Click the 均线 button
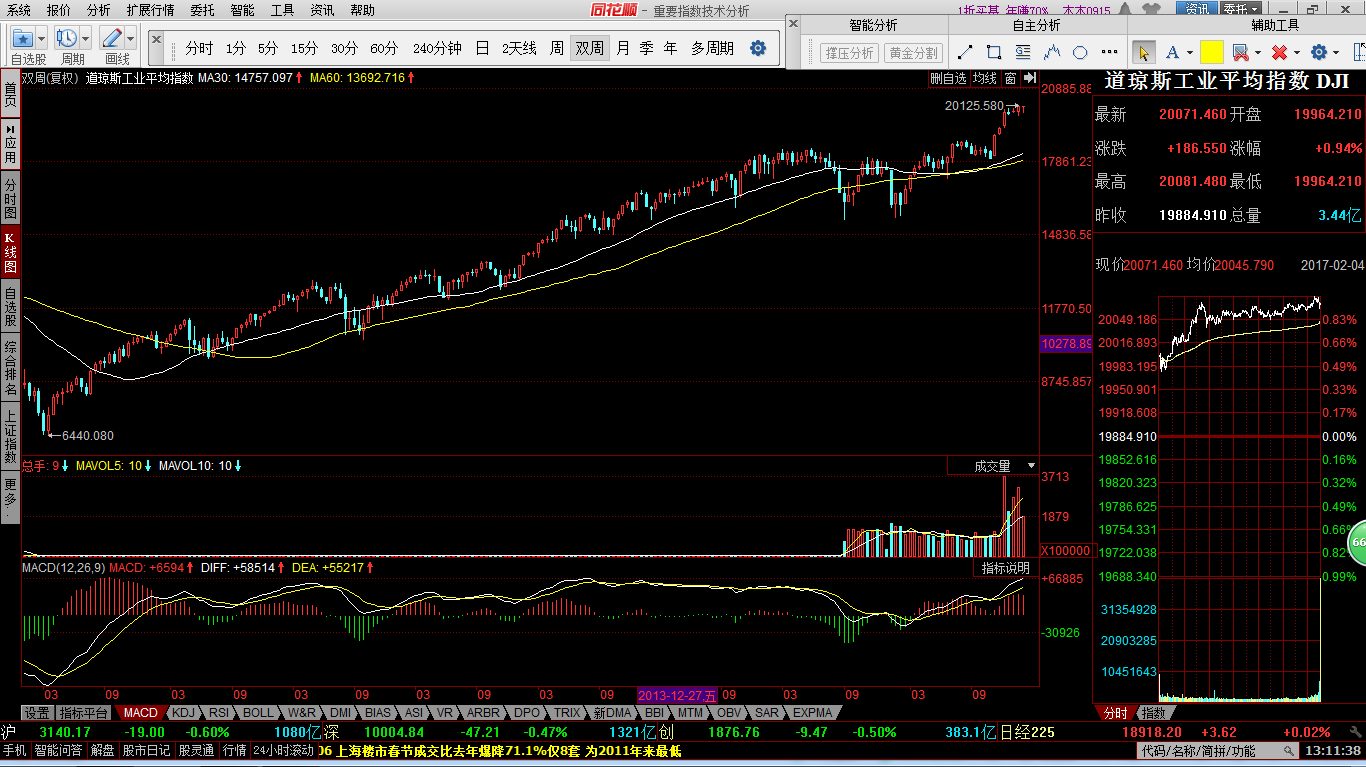 985,78
